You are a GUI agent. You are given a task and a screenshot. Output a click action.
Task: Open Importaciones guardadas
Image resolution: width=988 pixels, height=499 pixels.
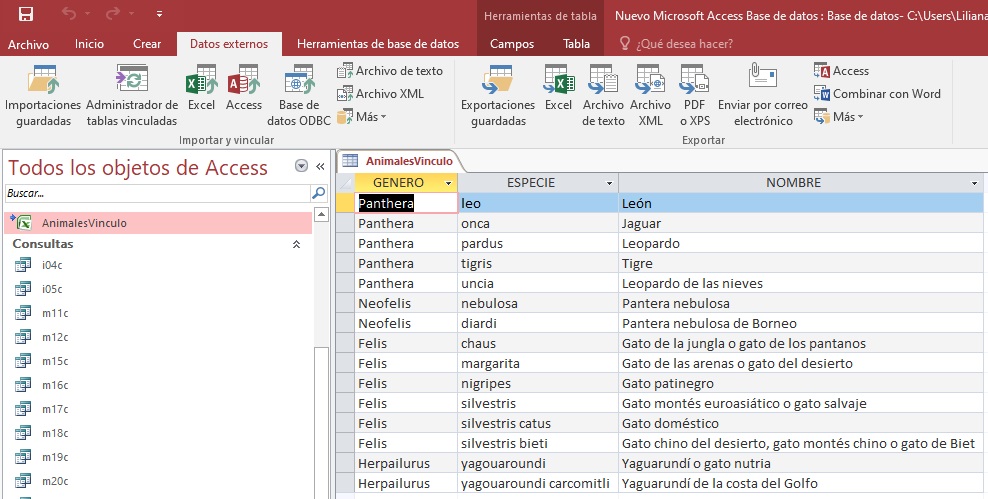(43, 96)
